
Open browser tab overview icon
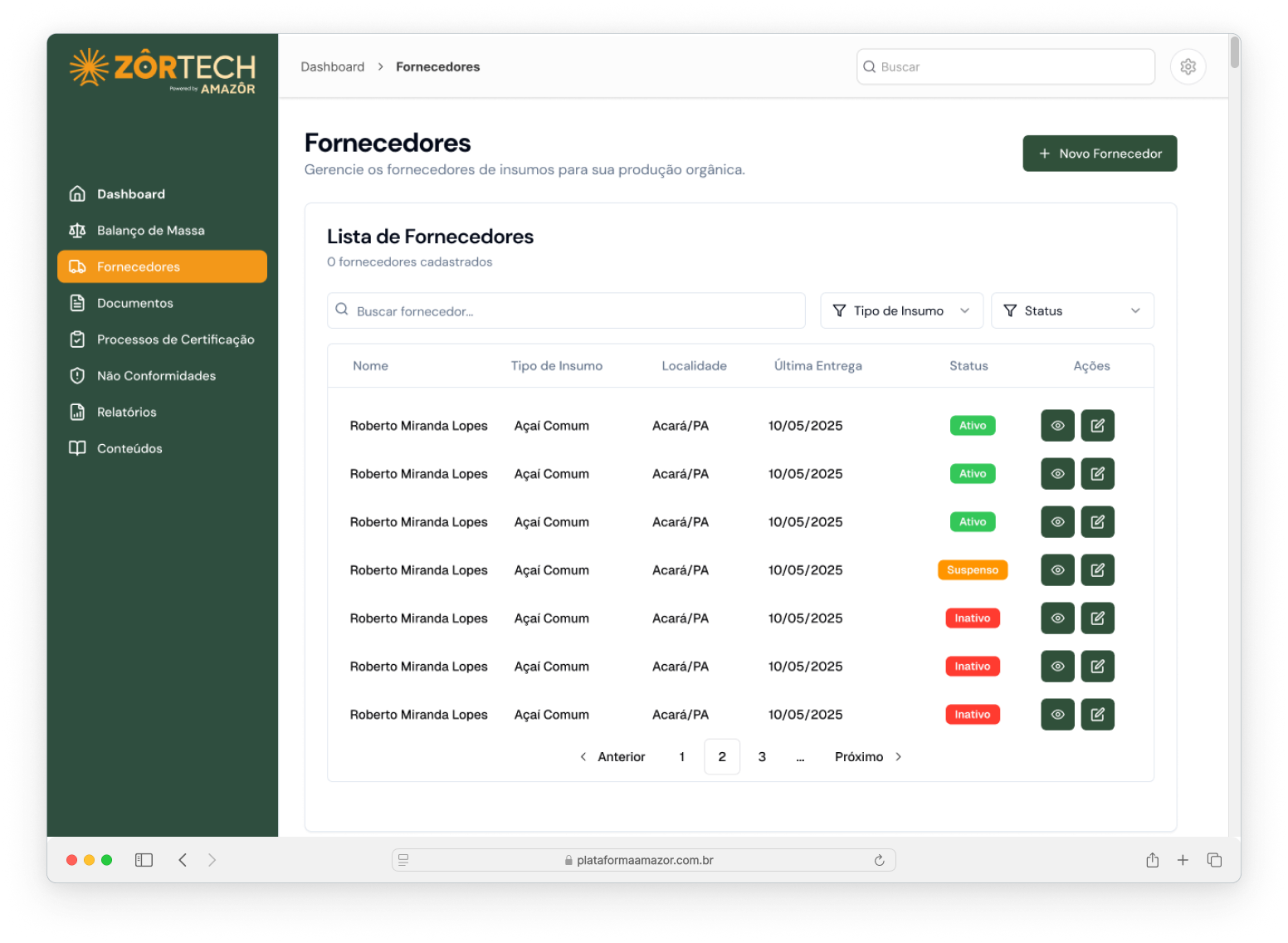tap(1214, 860)
